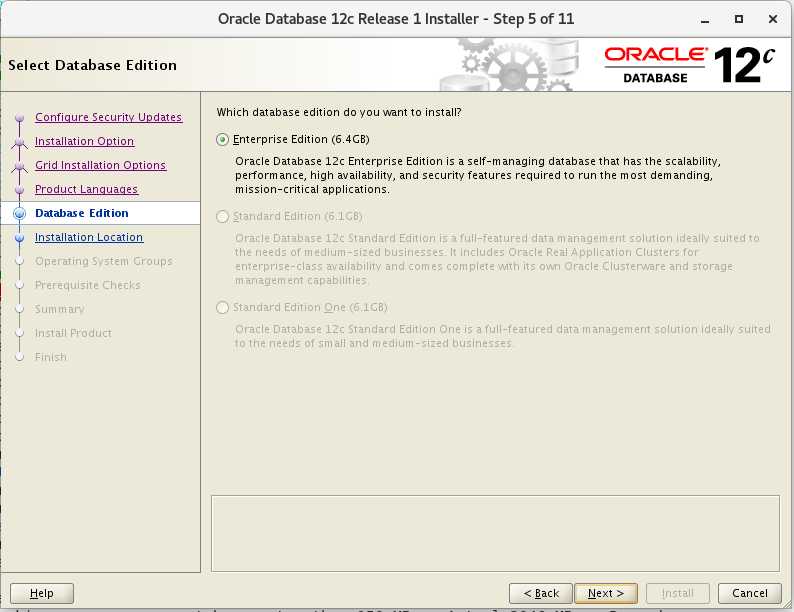Open the Configure Security Updates step
The width and height of the screenshot is (794, 612).
[108, 117]
